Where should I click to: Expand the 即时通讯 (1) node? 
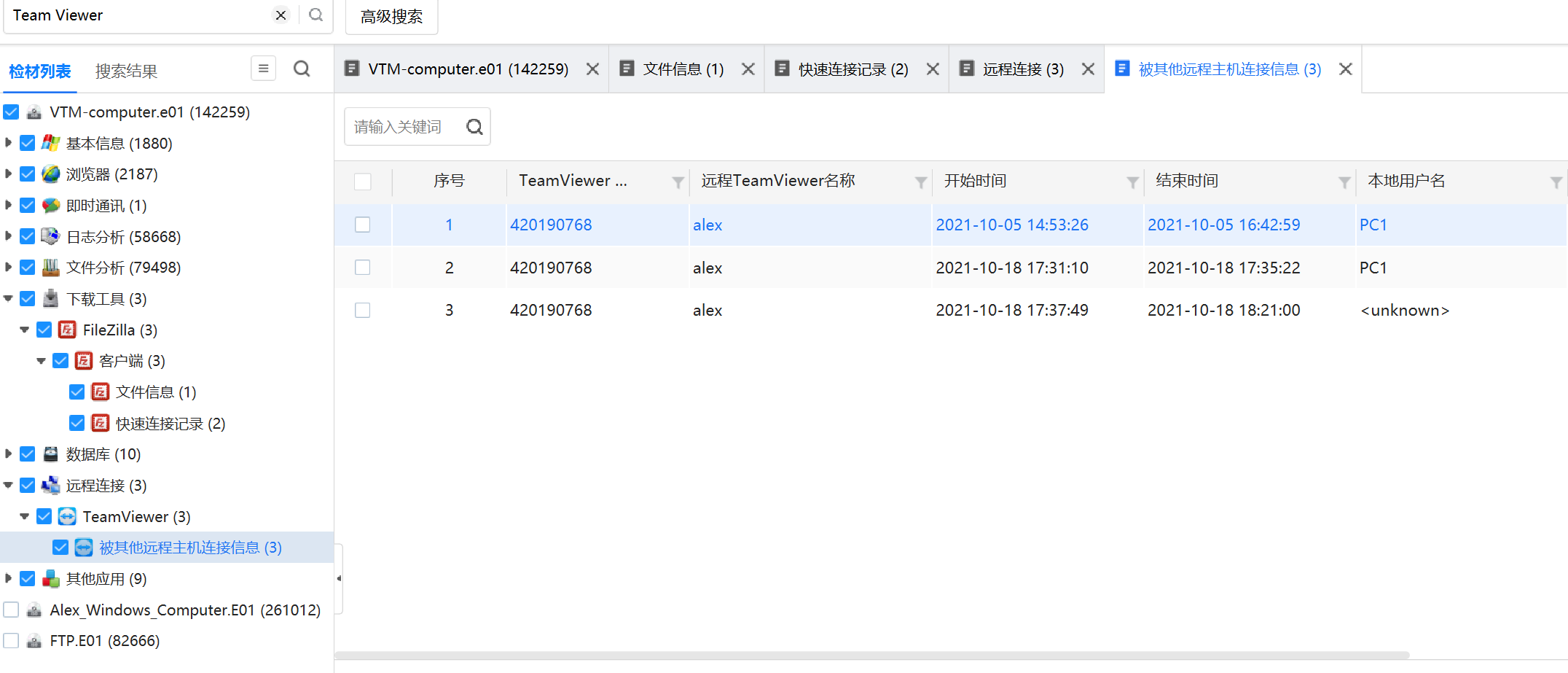8,206
